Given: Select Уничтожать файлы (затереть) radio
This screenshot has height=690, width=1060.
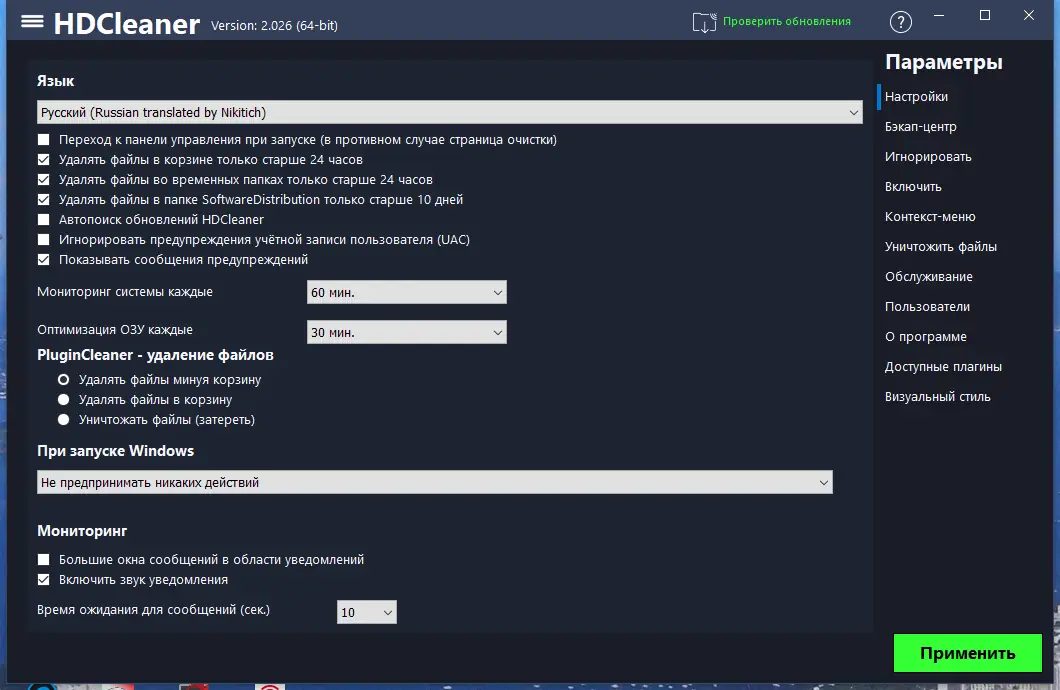Looking at the screenshot, I should (x=64, y=420).
